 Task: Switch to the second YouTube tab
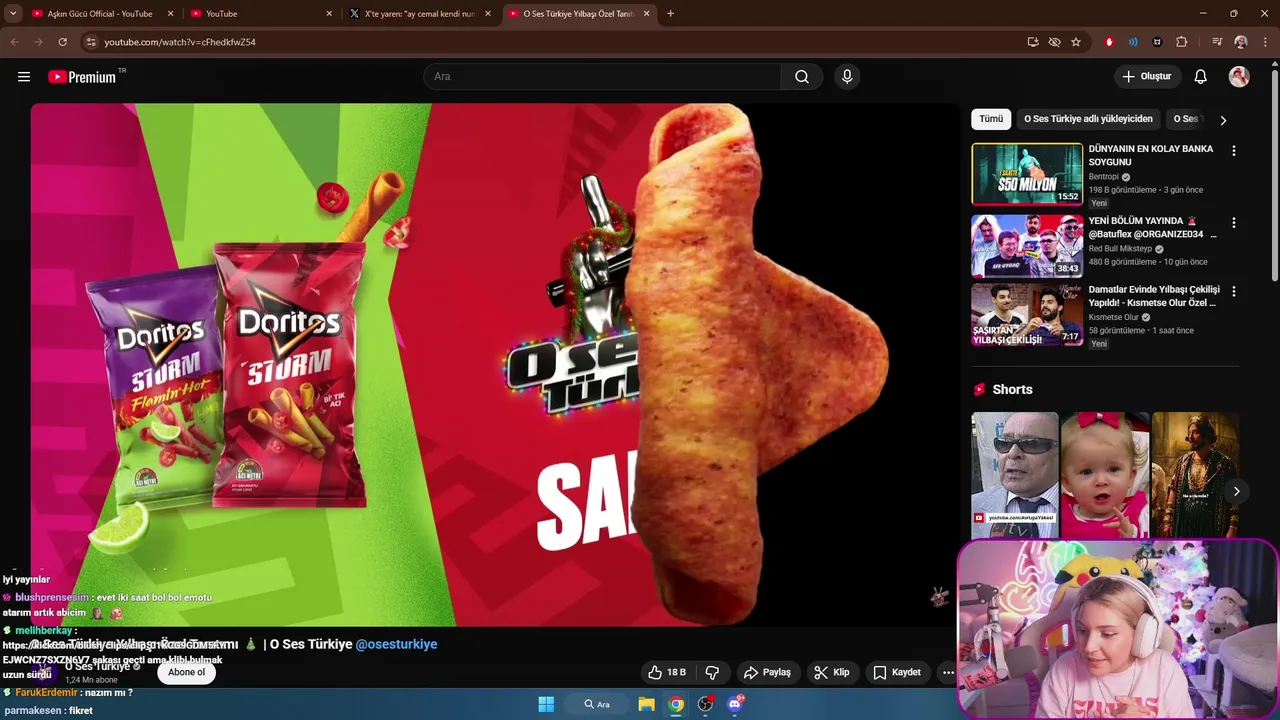pos(262,14)
